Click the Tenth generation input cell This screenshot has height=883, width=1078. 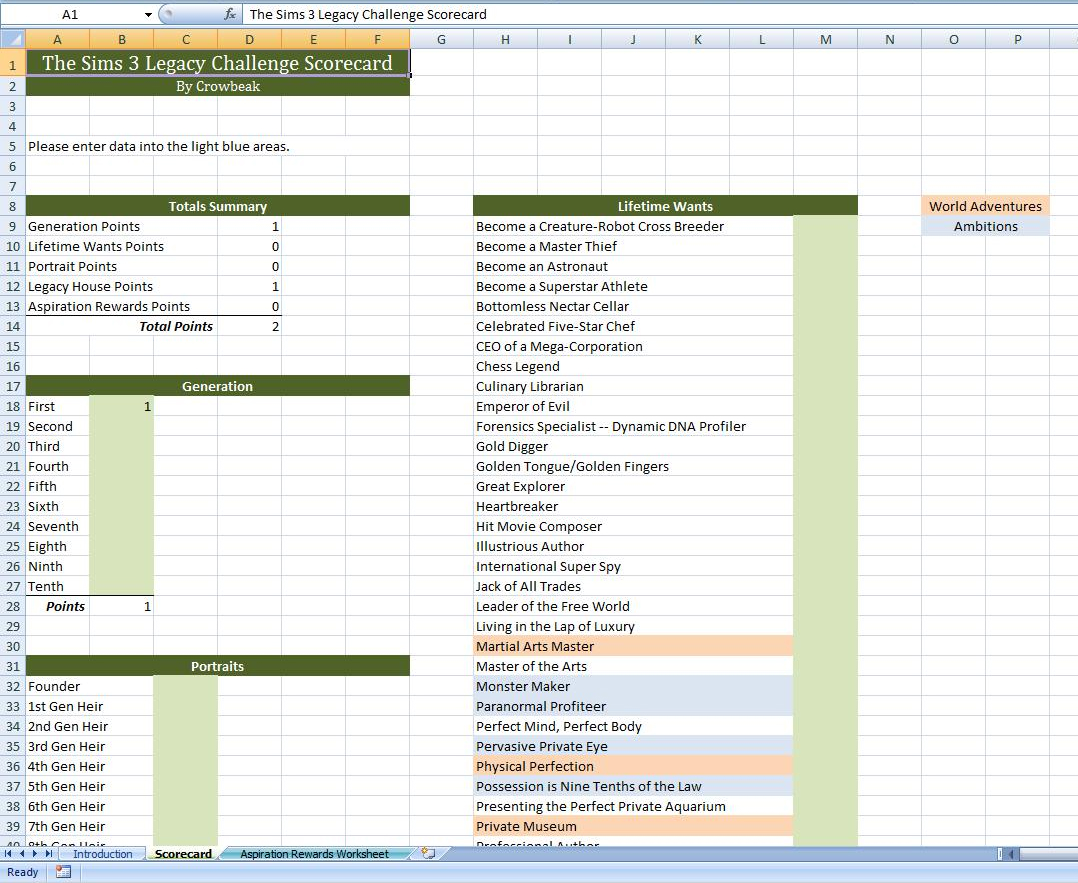point(122,587)
